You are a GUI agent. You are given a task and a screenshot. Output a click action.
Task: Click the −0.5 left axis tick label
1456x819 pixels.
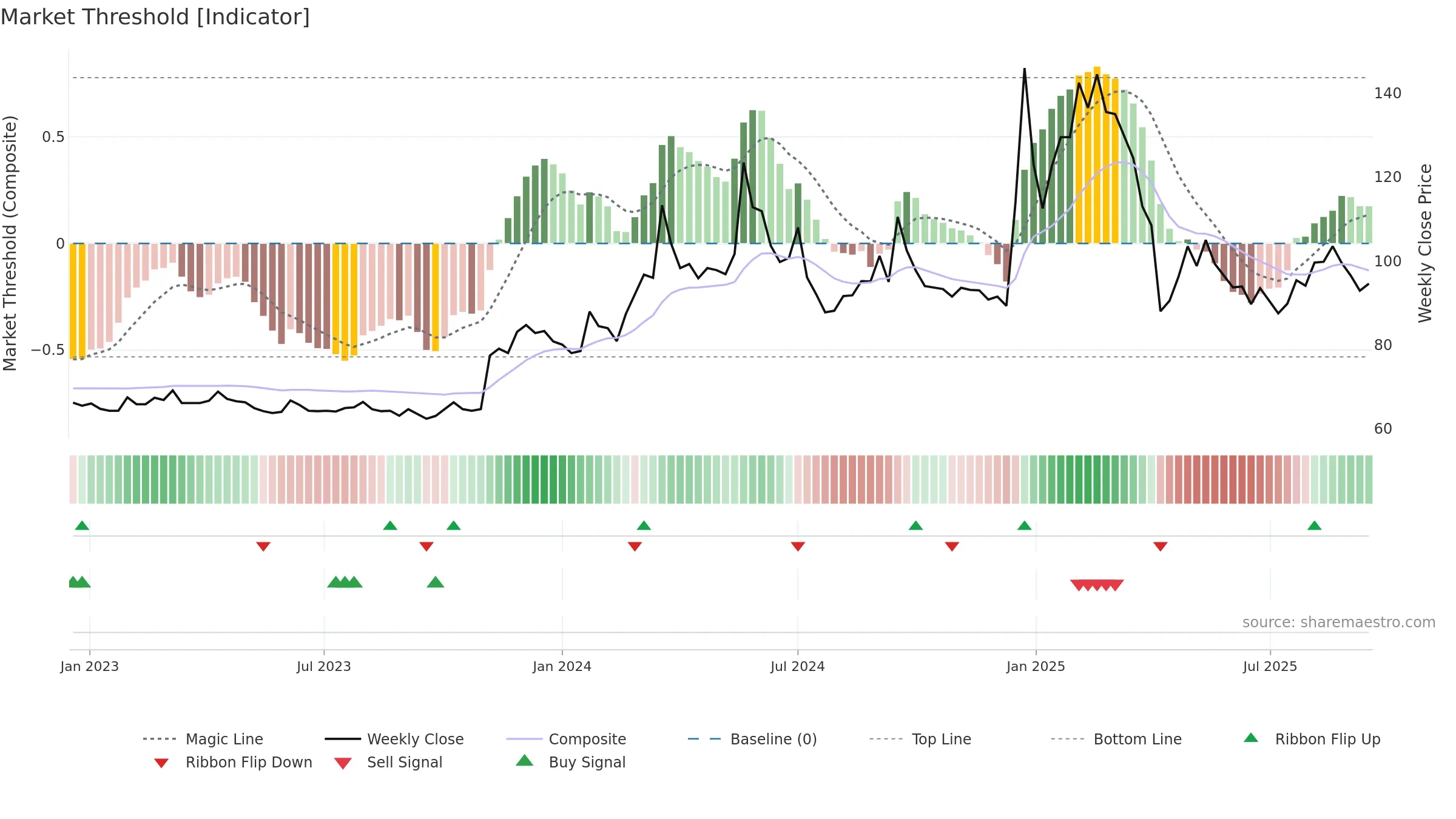pos(48,350)
